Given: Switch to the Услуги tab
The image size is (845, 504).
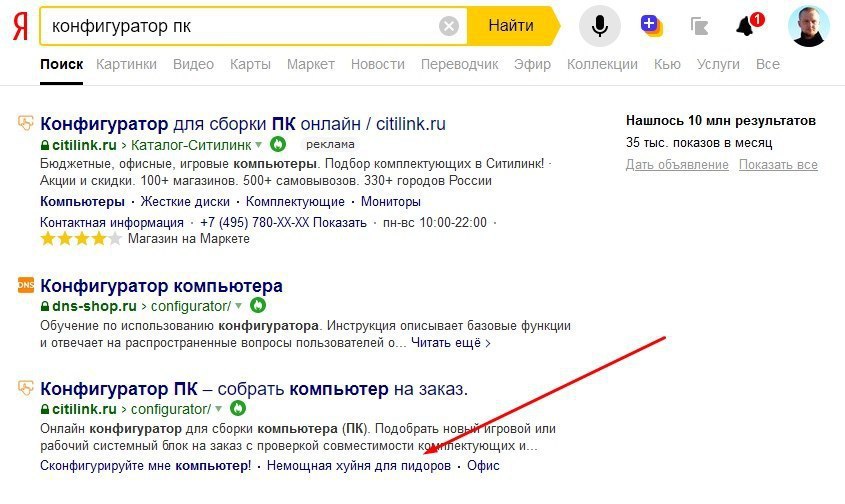Looking at the screenshot, I should pyautogui.click(x=718, y=64).
